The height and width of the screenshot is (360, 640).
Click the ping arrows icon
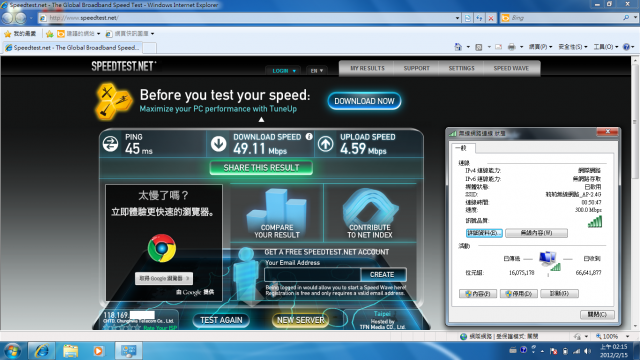tap(110, 144)
